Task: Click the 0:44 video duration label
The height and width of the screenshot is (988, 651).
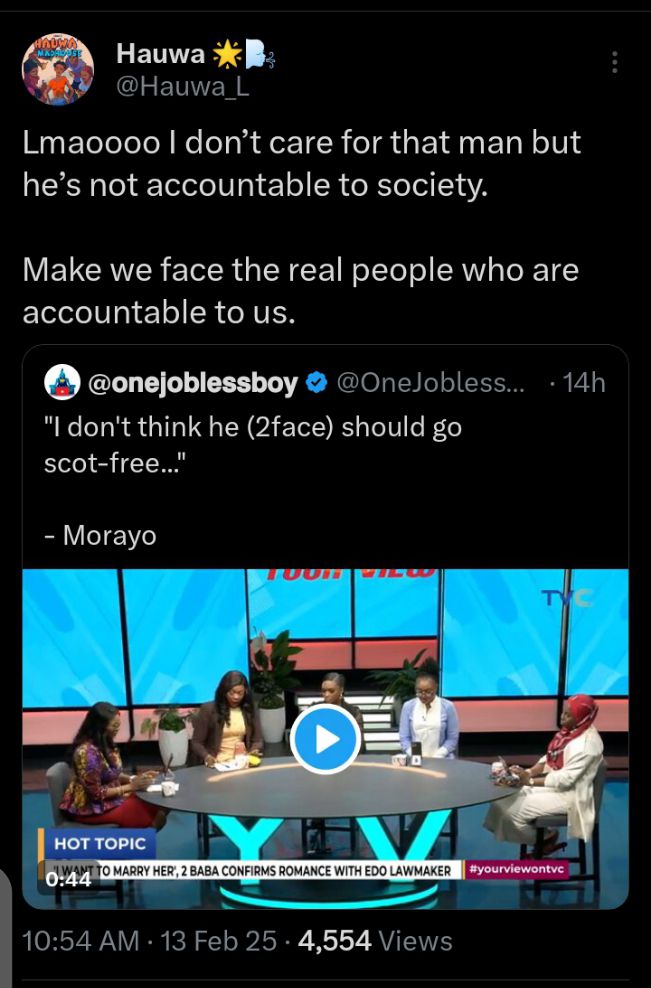Action: point(67,880)
